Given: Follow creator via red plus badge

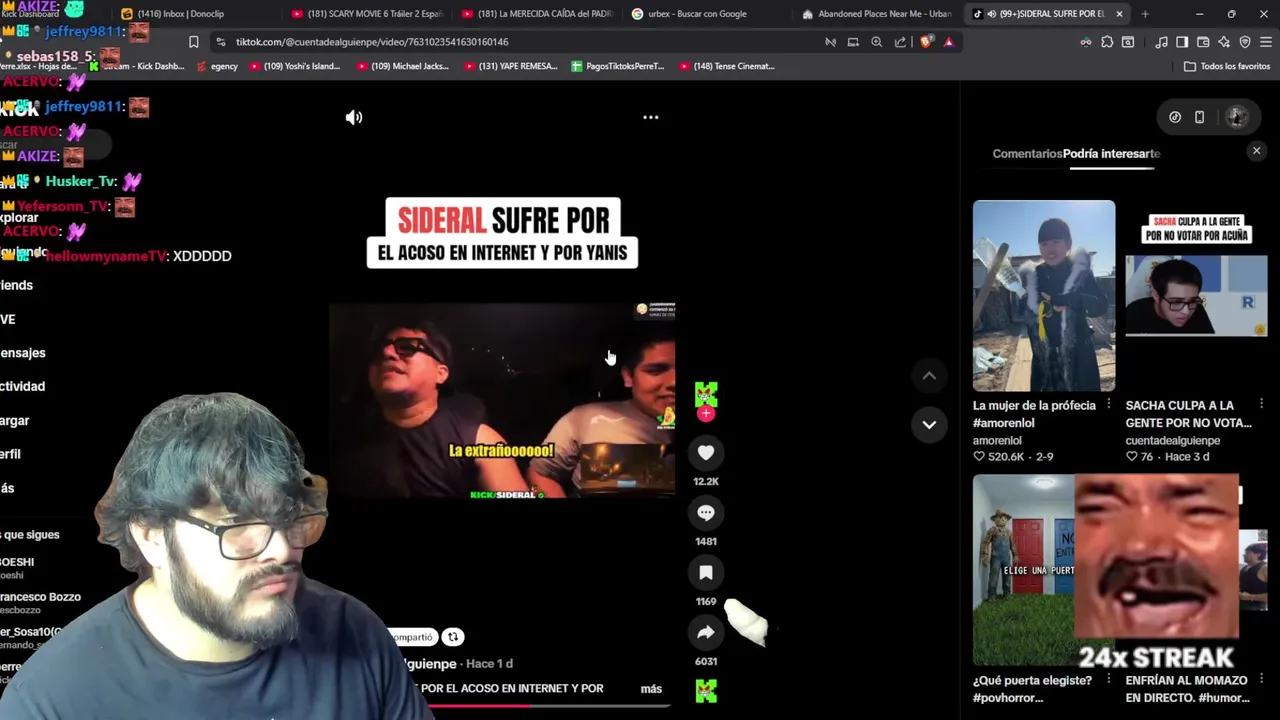Looking at the screenshot, I should (706, 413).
